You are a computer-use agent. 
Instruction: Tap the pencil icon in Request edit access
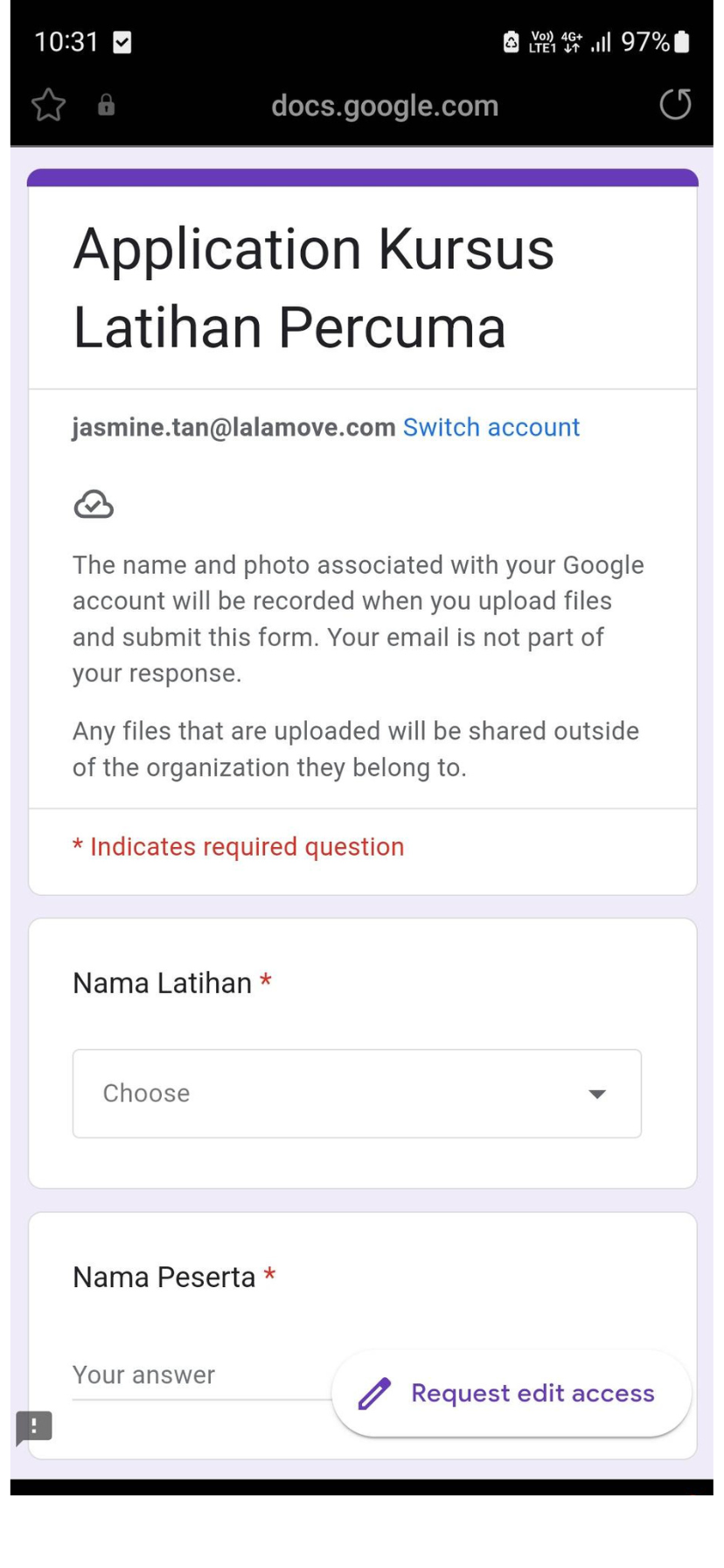tap(374, 1393)
